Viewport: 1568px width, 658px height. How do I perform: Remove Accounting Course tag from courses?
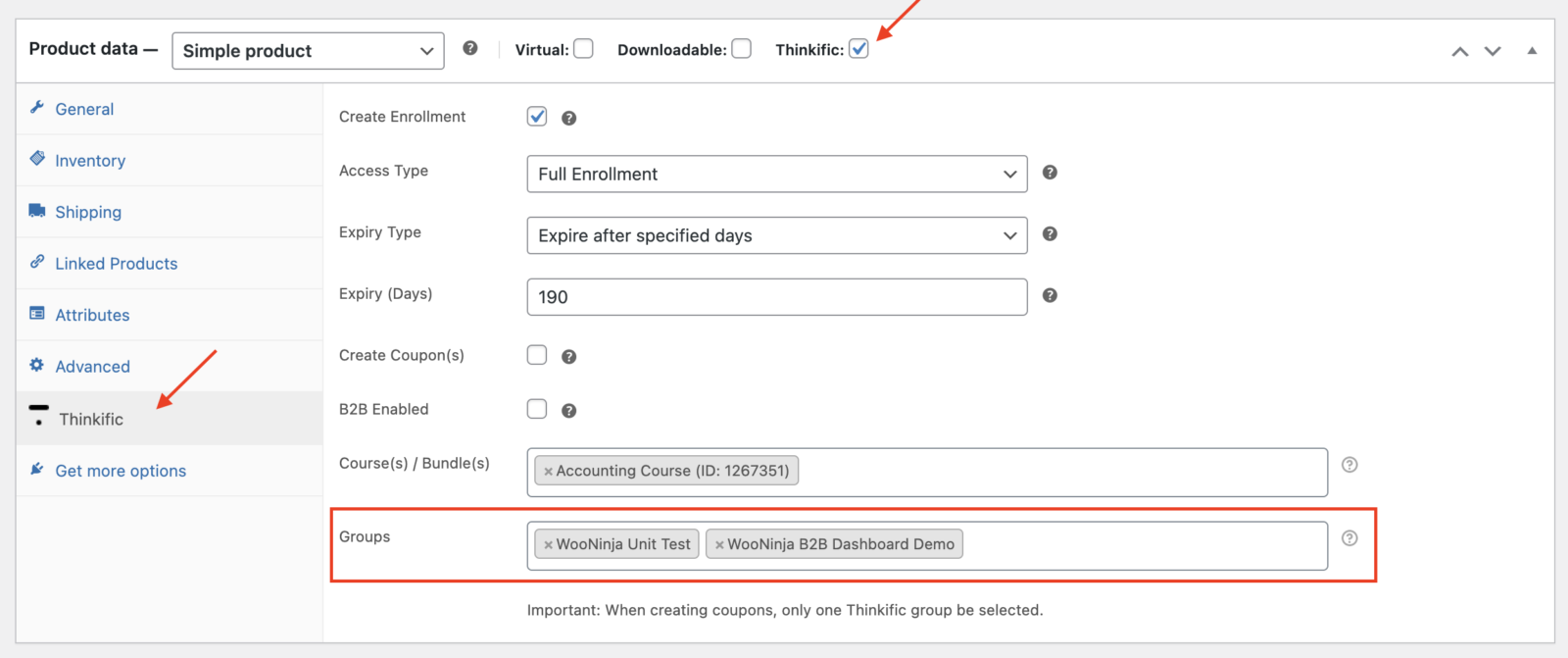pos(548,472)
